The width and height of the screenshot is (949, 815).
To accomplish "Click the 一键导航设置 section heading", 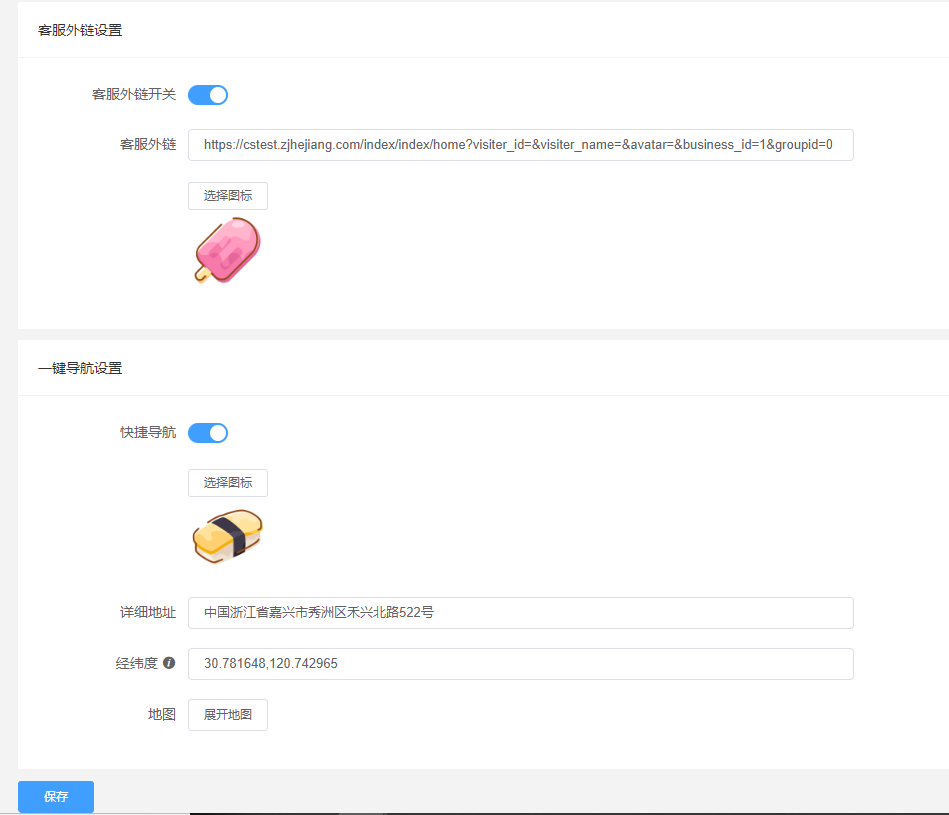I will pyautogui.click(x=80, y=368).
